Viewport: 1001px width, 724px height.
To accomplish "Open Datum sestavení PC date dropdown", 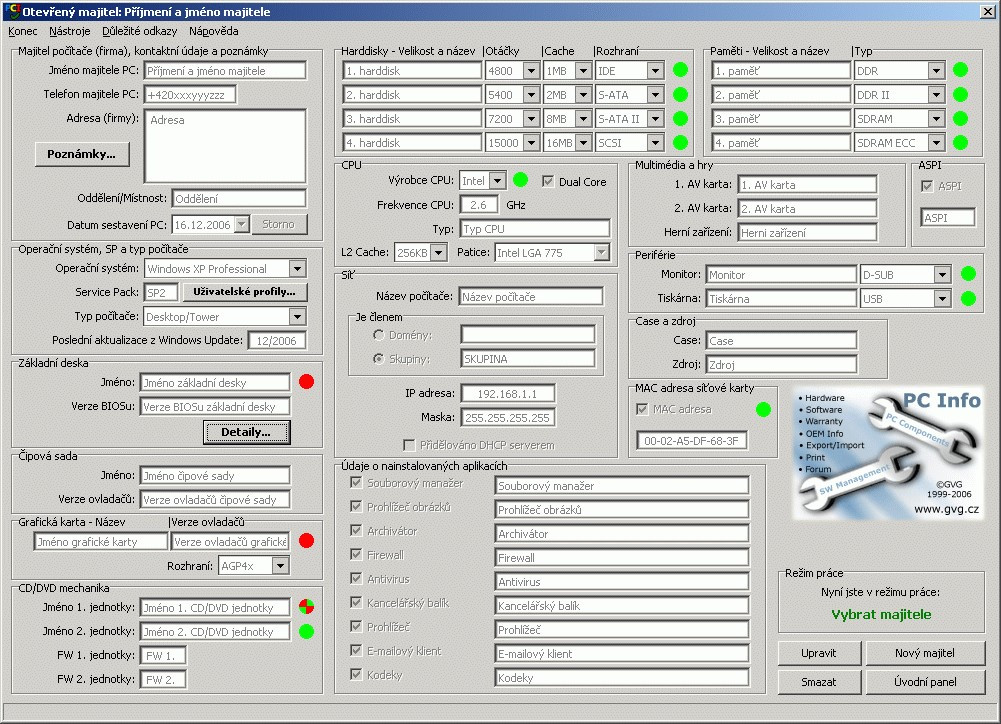I will point(241,225).
